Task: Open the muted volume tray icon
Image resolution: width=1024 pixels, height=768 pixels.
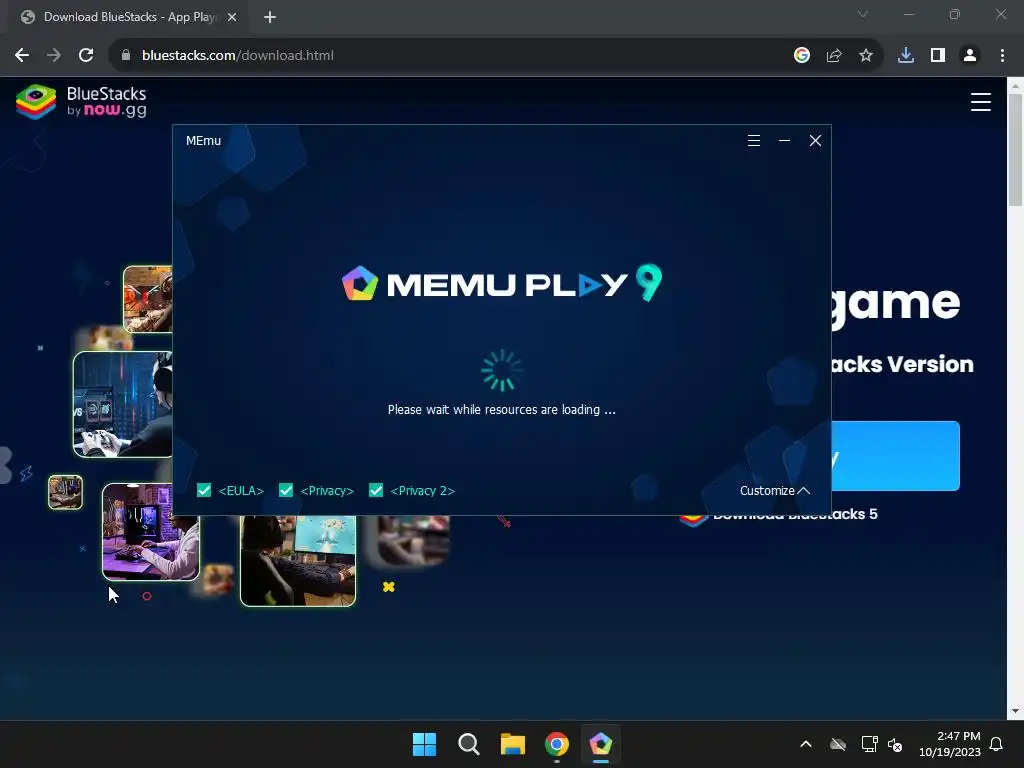Action: [x=895, y=744]
